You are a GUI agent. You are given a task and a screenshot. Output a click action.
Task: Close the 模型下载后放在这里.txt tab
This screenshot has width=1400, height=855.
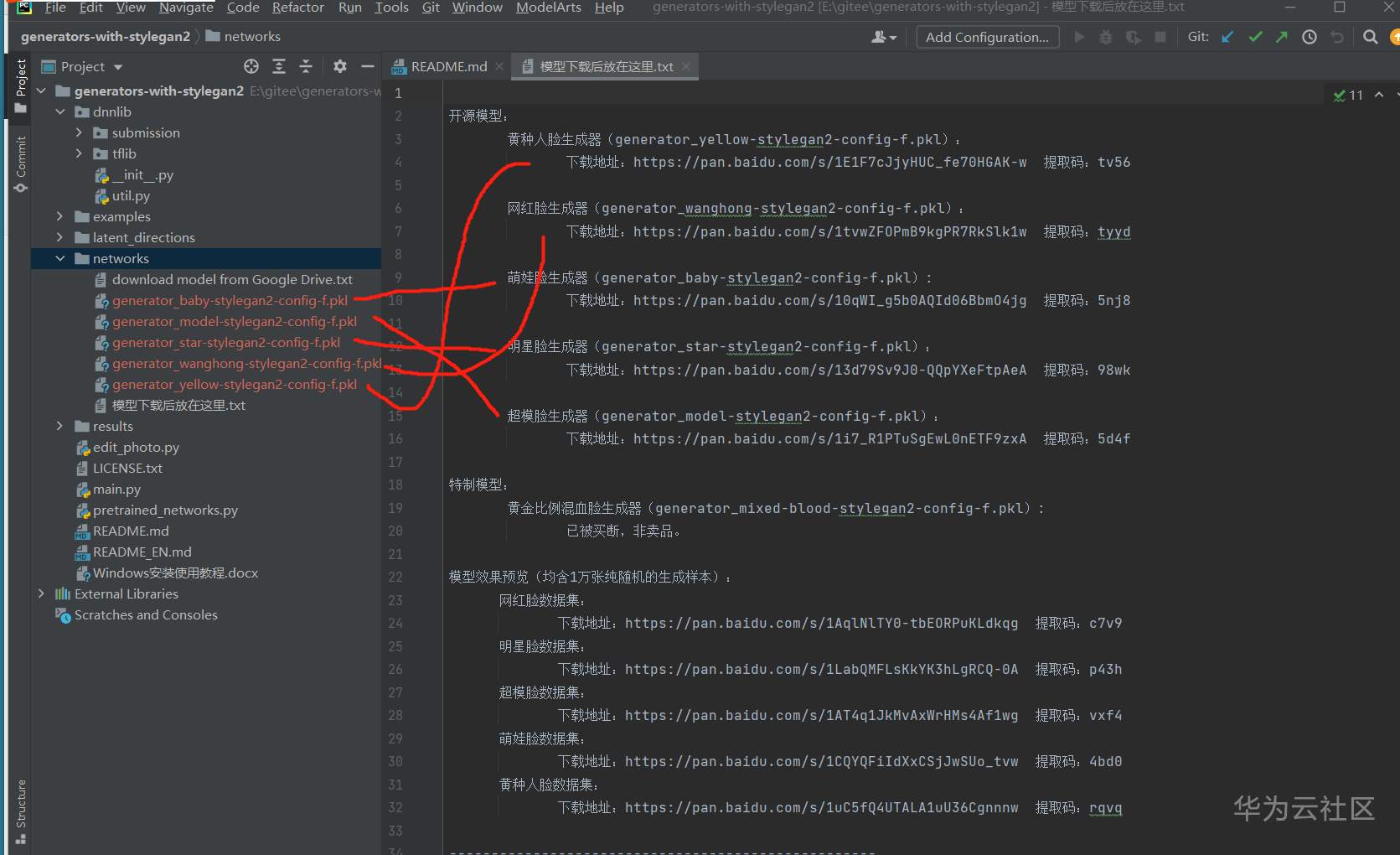coord(686,66)
